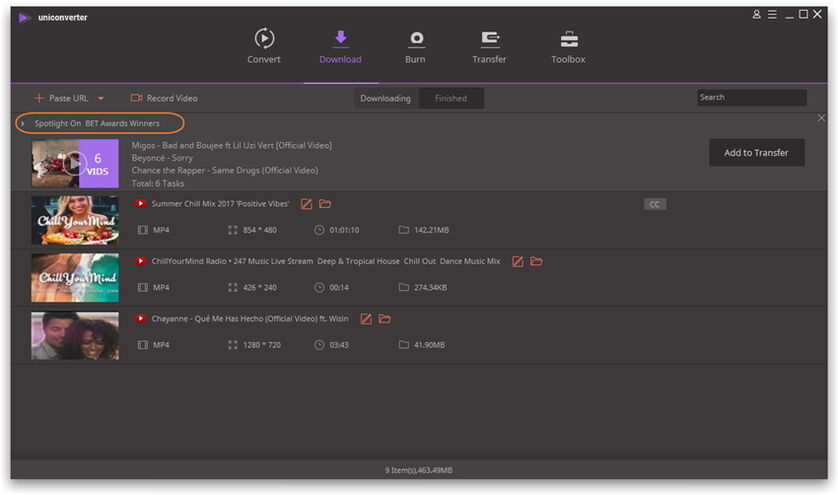Click the '01:01:10' duration value
The height and width of the screenshot is (495, 838).
[x=344, y=230]
